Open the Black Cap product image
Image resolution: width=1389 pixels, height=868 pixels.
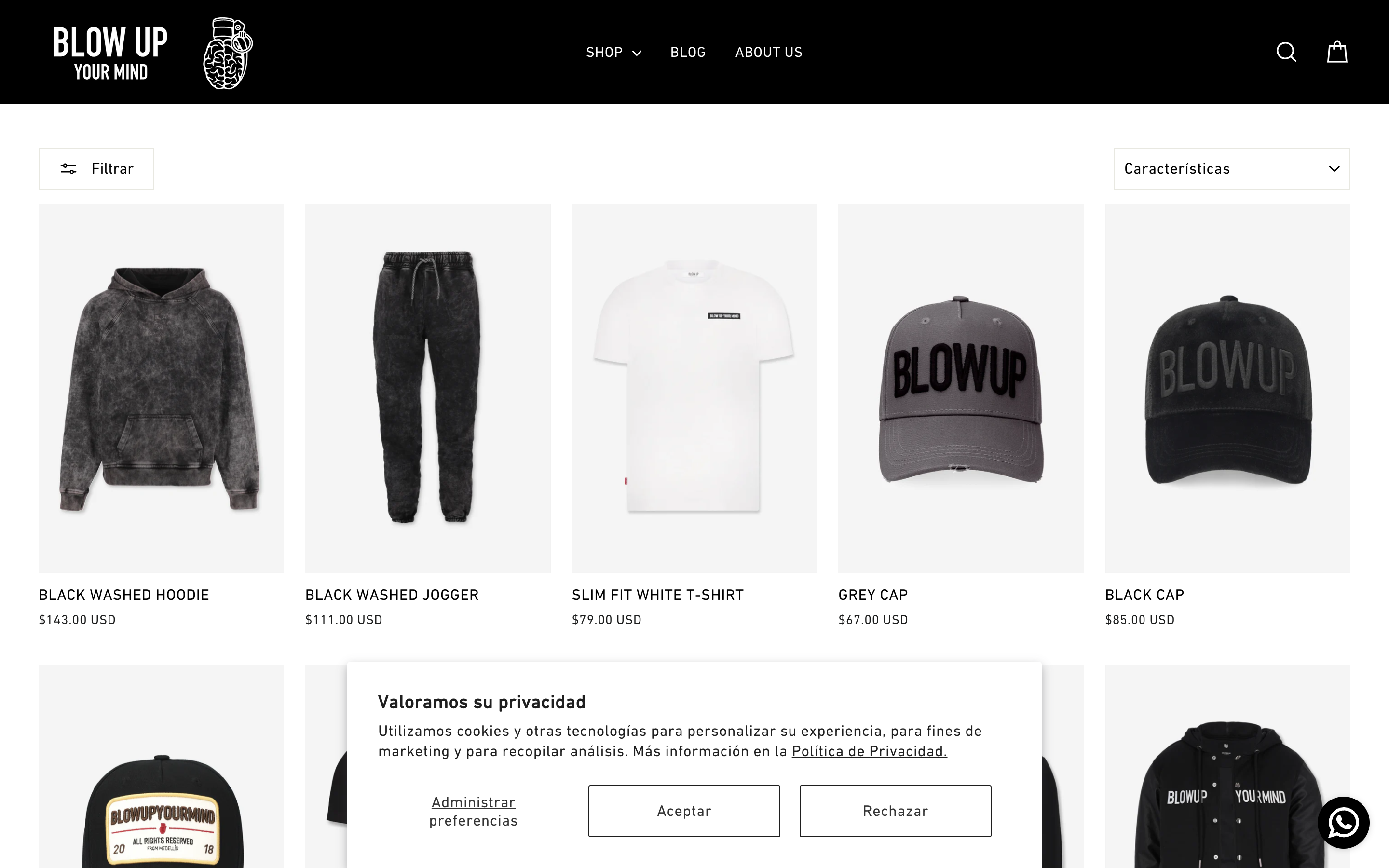1227,388
